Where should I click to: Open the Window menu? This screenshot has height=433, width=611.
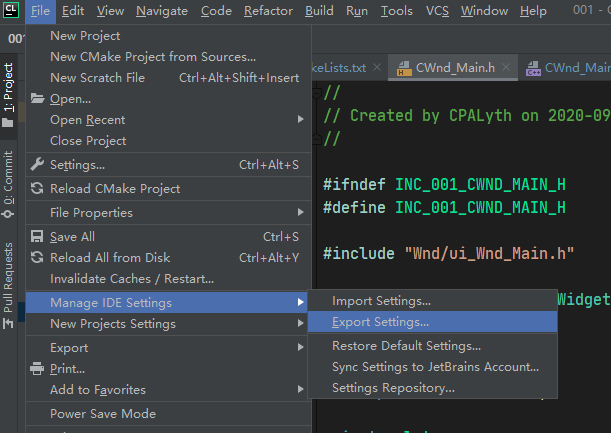point(484,11)
